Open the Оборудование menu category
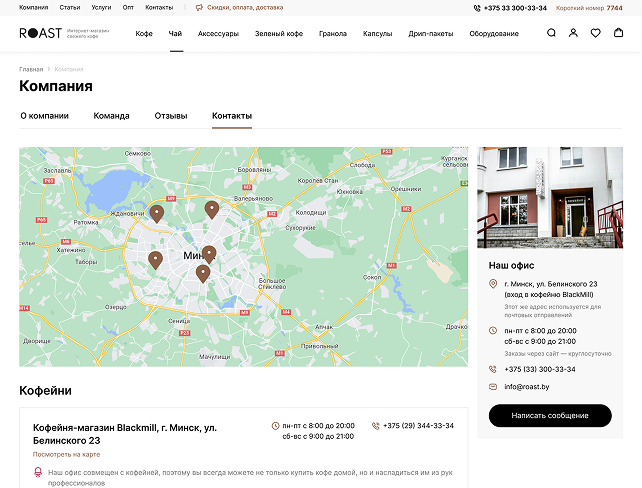Image resolution: width=642 pixels, height=488 pixels. (x=493, y=34)
